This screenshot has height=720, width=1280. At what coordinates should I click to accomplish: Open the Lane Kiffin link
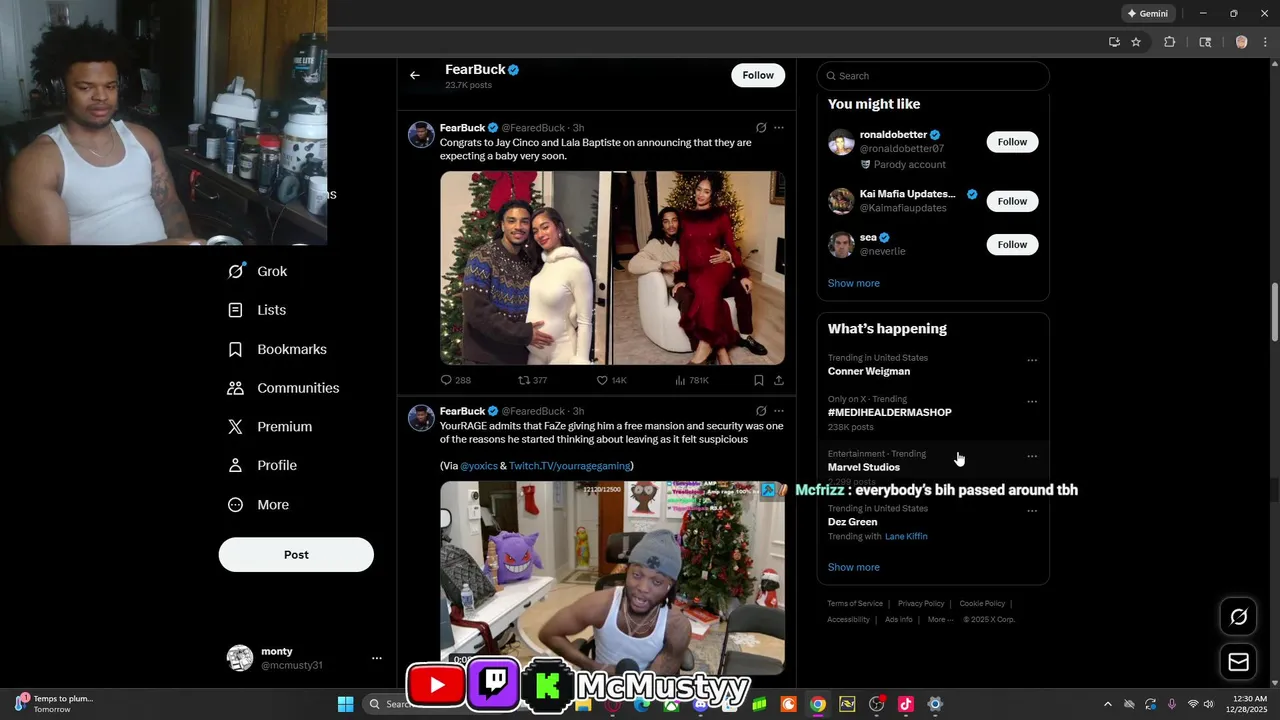[x=906, y=537]
